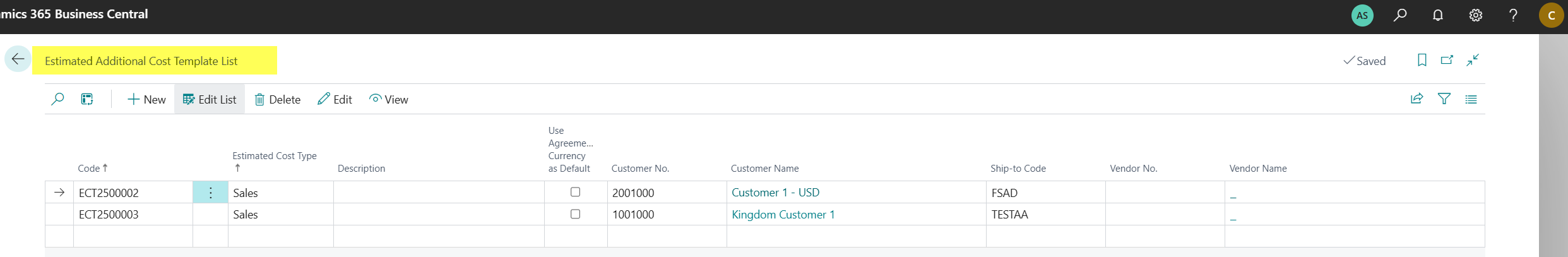Screen dimensions: 1568x257
Task: Share the list using the share icon
Action: tap(1417, 99)
